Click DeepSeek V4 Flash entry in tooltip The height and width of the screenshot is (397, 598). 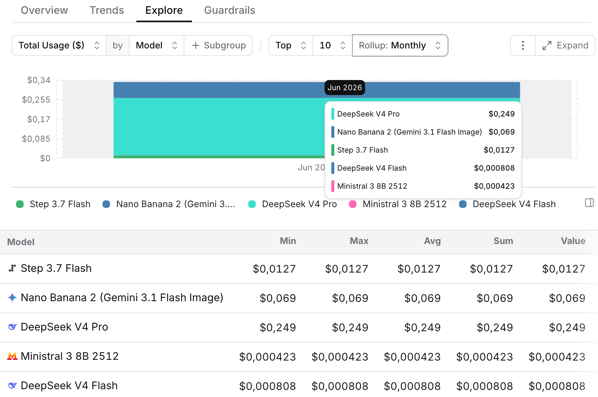point(423,168)
